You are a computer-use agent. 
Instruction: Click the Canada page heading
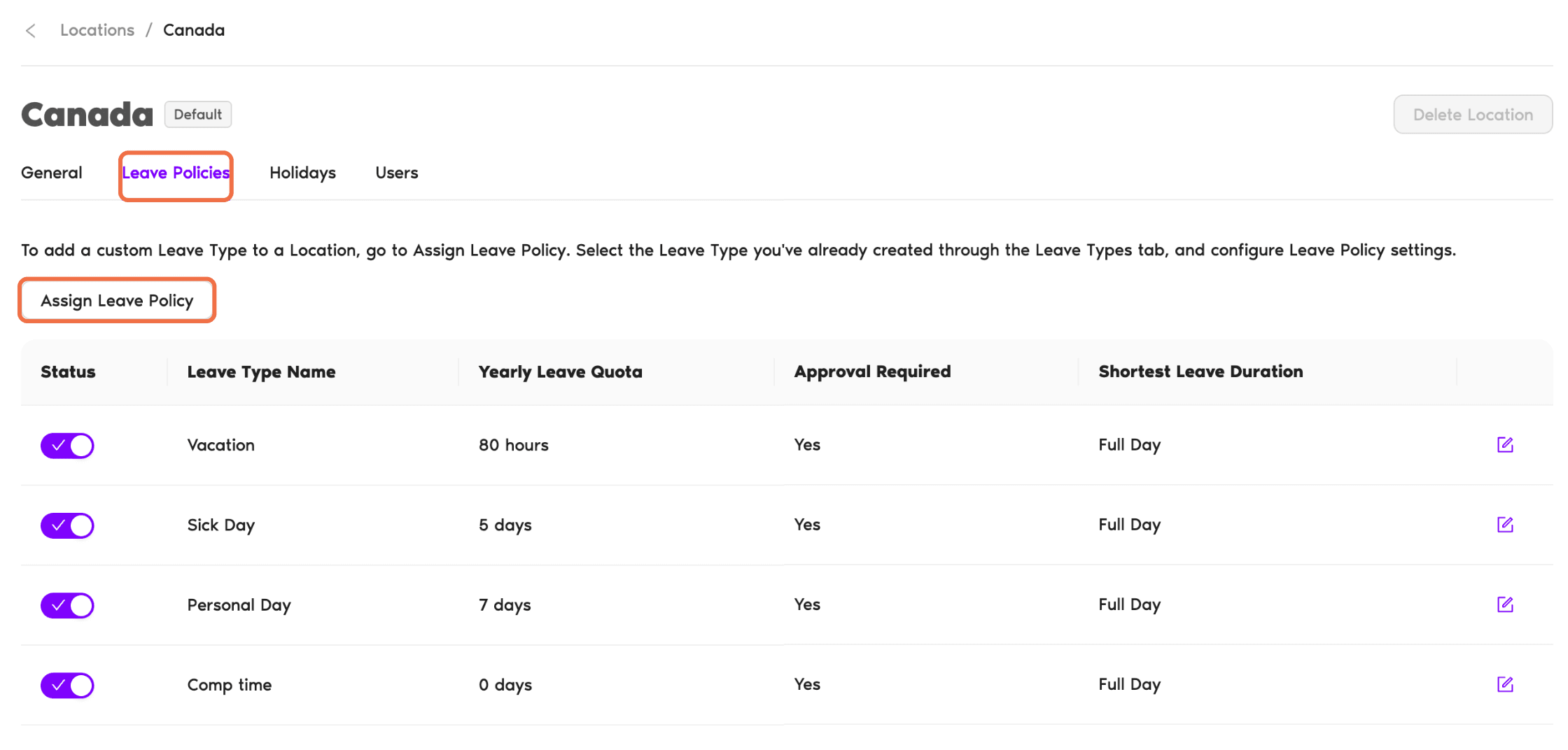click(x=87, y=115)
